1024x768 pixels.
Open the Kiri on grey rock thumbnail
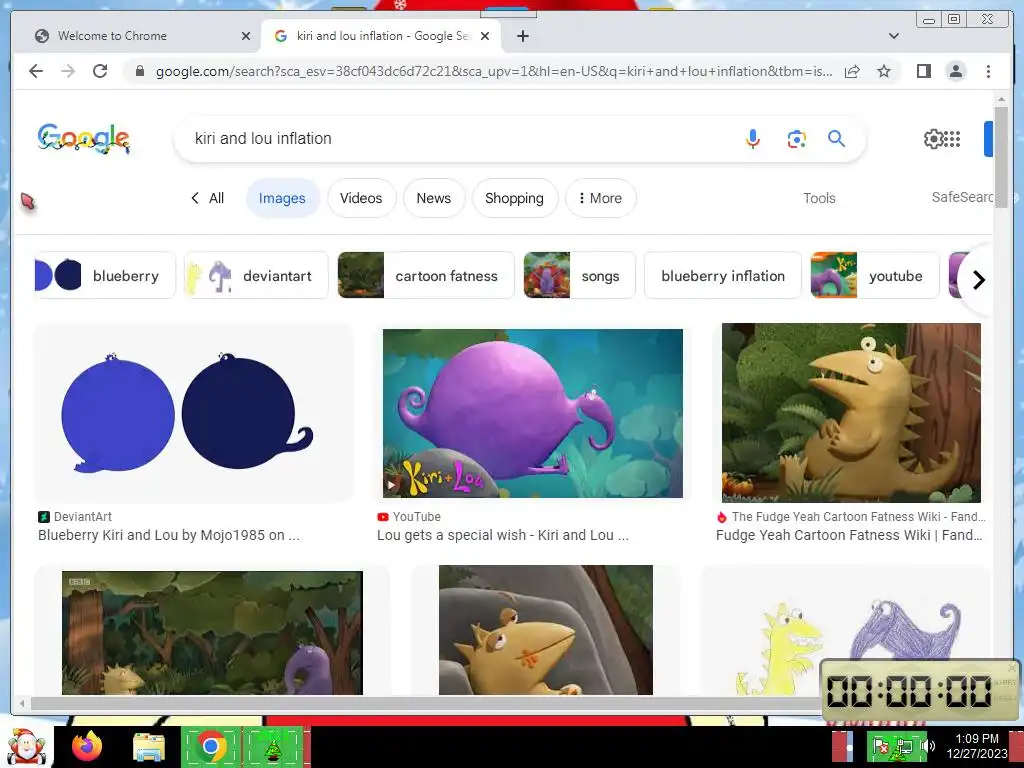tap(546, 630)
